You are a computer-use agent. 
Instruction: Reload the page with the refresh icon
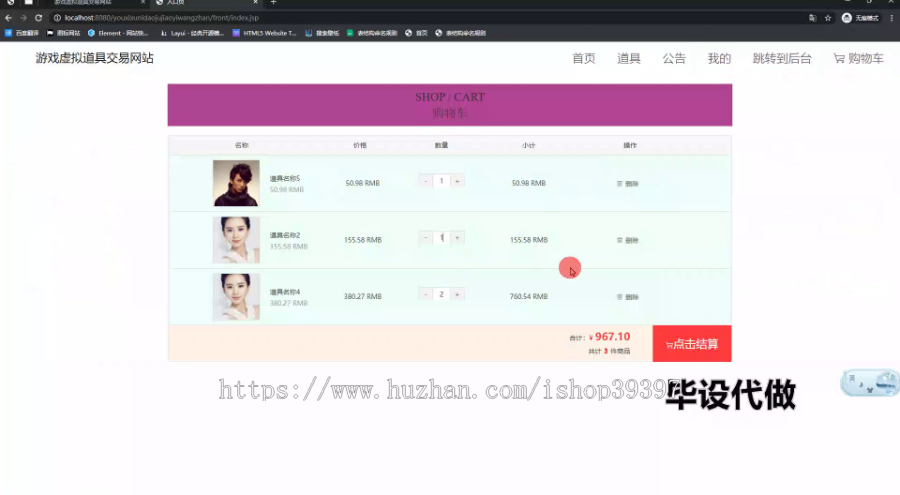pos(38,18)
